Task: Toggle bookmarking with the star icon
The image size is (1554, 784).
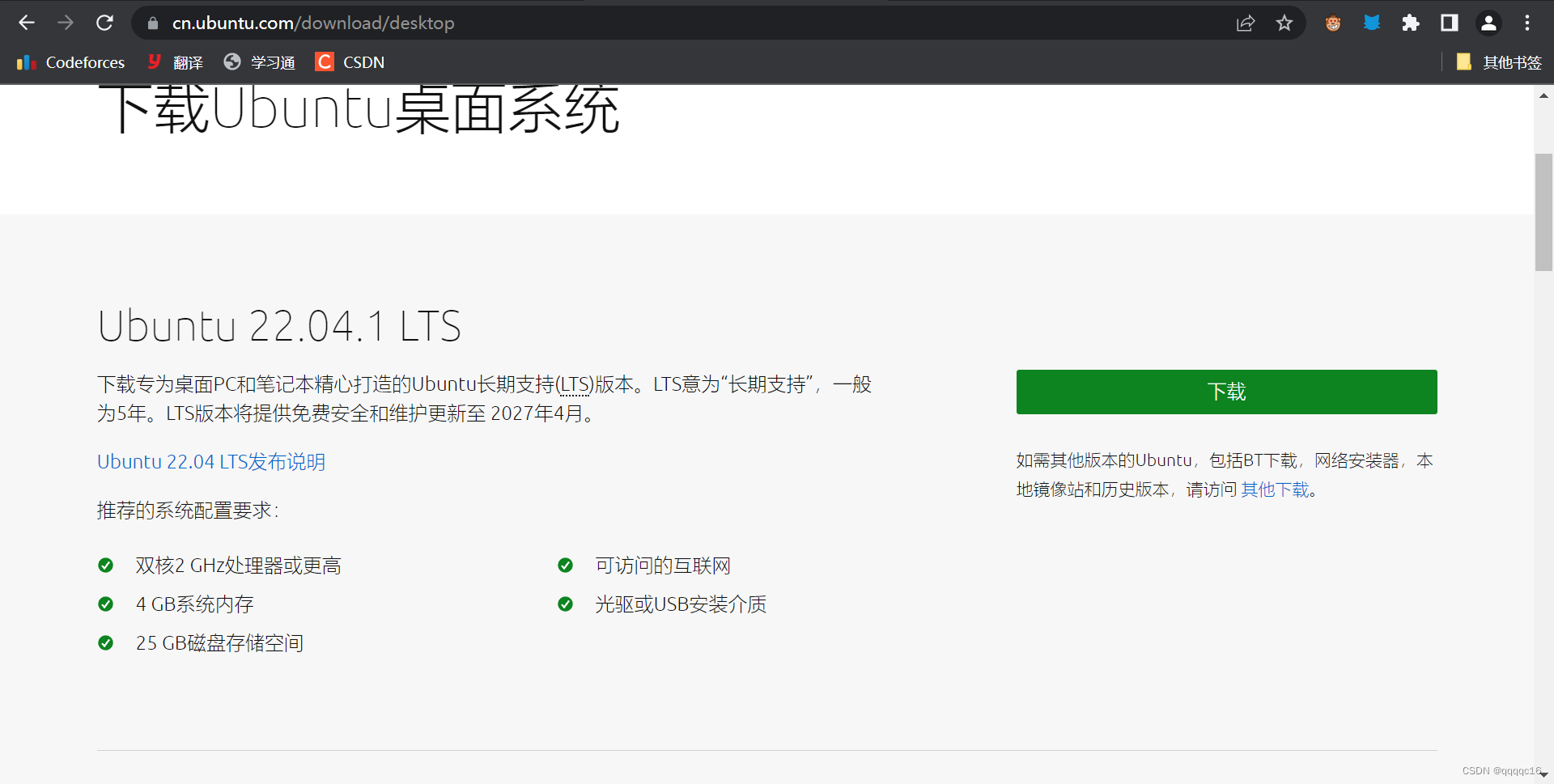Action: (x=1284, y=23)
